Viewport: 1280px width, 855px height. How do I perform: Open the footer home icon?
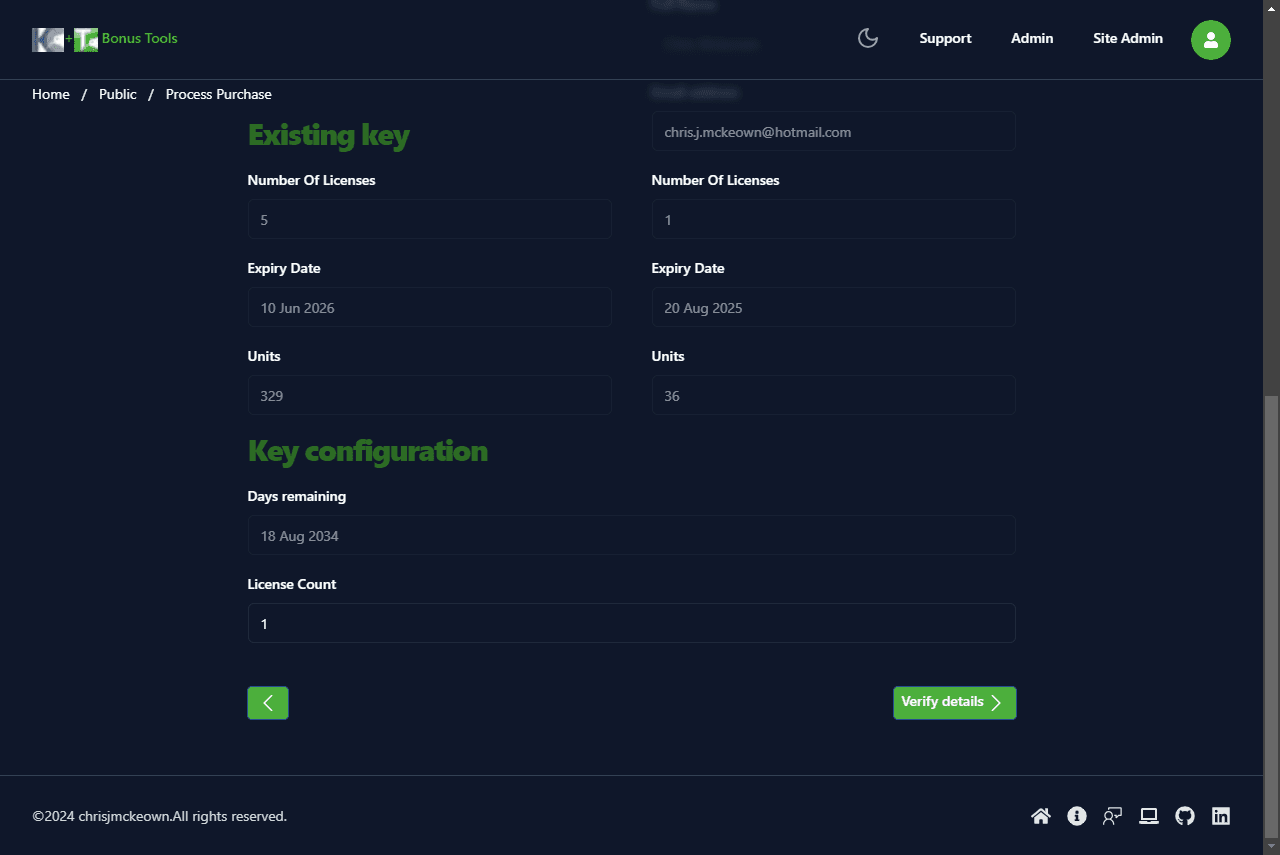click(x=1041, y=816)
